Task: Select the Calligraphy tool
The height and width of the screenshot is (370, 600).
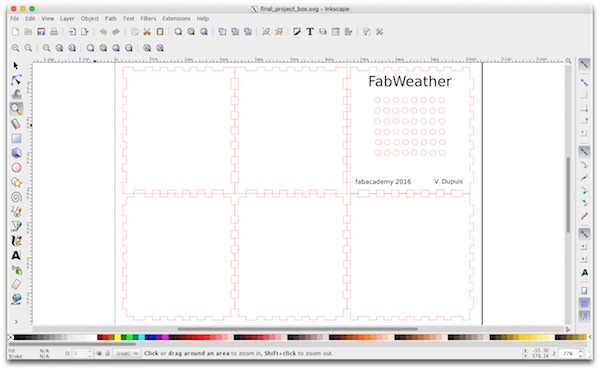Action: tap(16, 241)
